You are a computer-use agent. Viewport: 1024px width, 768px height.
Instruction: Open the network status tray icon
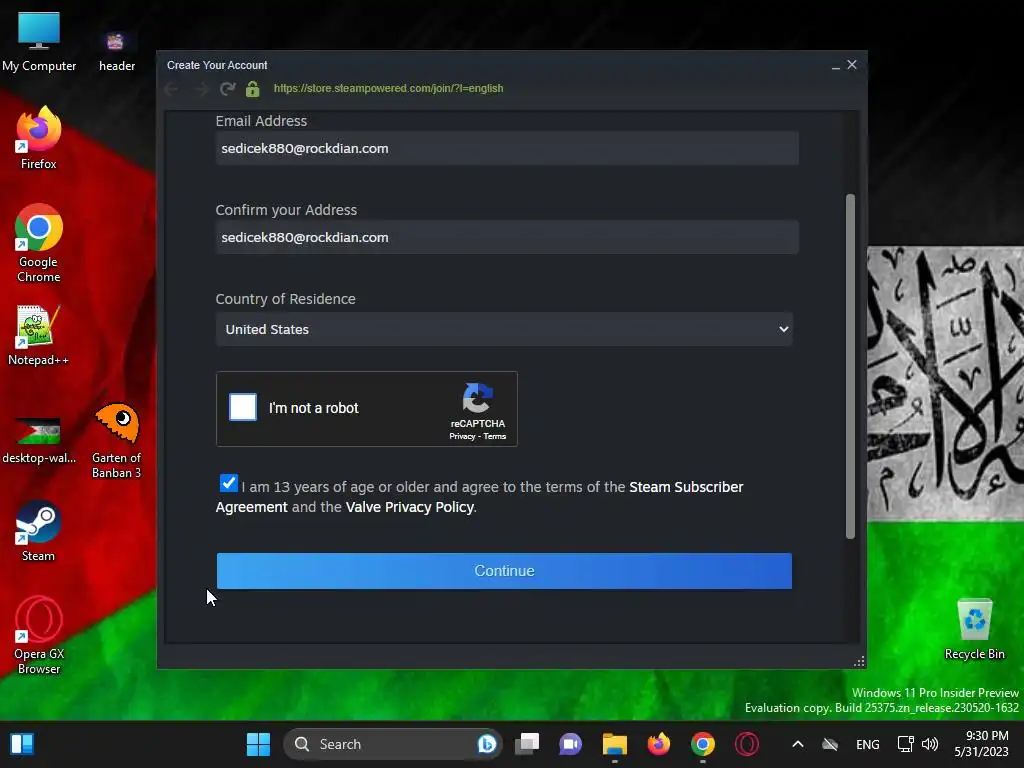905,744
